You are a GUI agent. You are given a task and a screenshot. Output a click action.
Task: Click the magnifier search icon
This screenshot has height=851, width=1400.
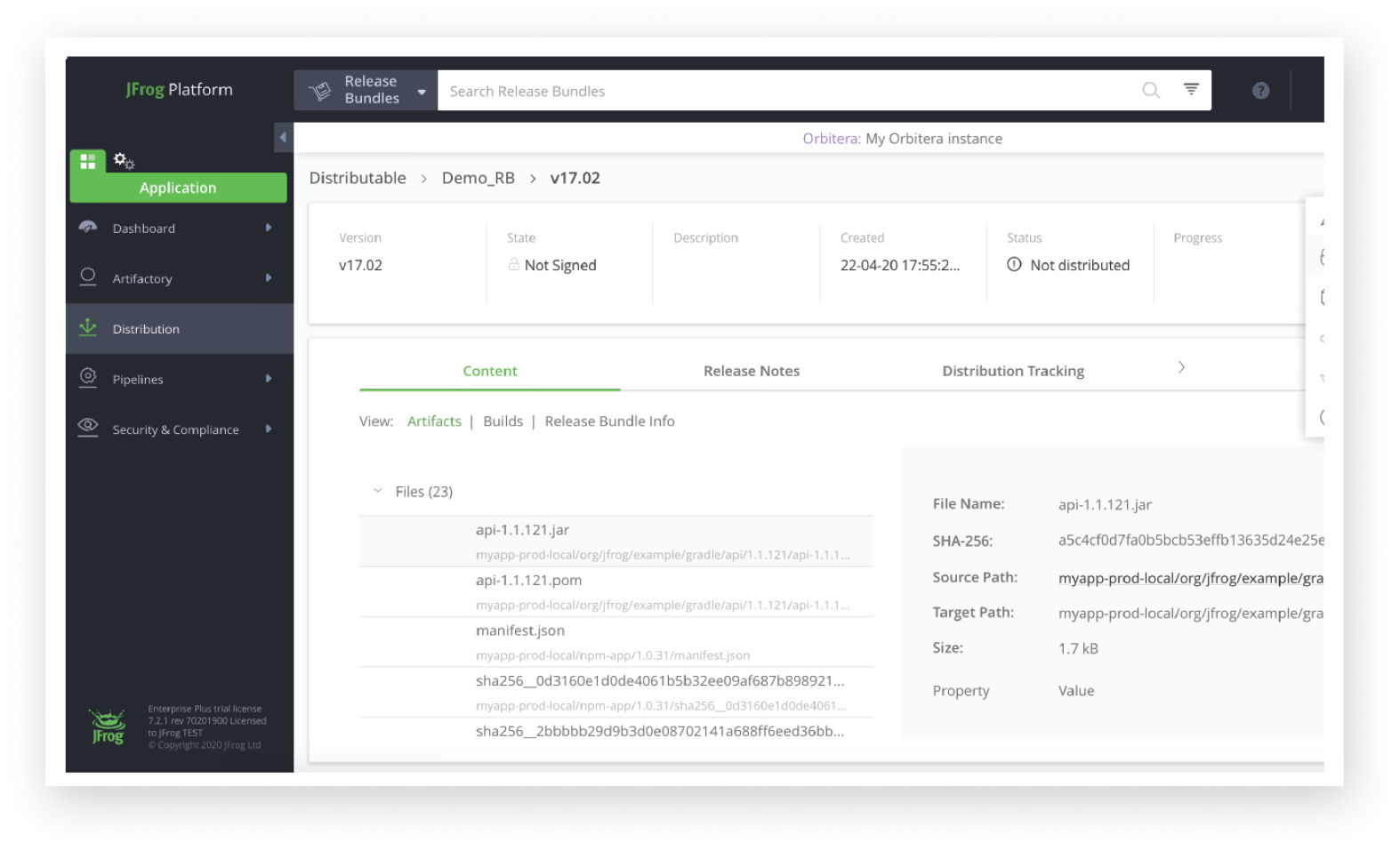pyautogui.click(x=1151, y=90)
